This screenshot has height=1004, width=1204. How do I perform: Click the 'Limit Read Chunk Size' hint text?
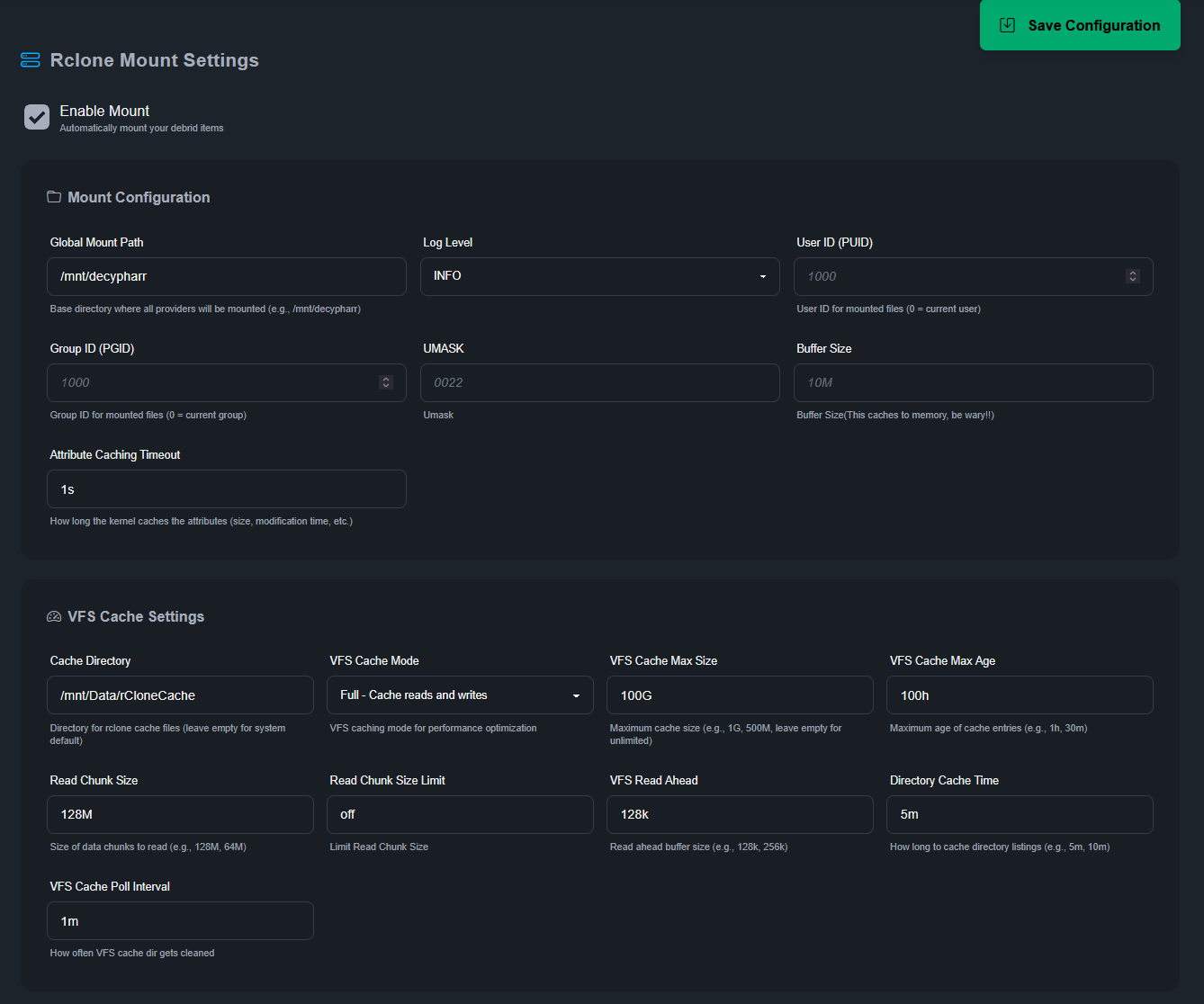click(379, 847)
